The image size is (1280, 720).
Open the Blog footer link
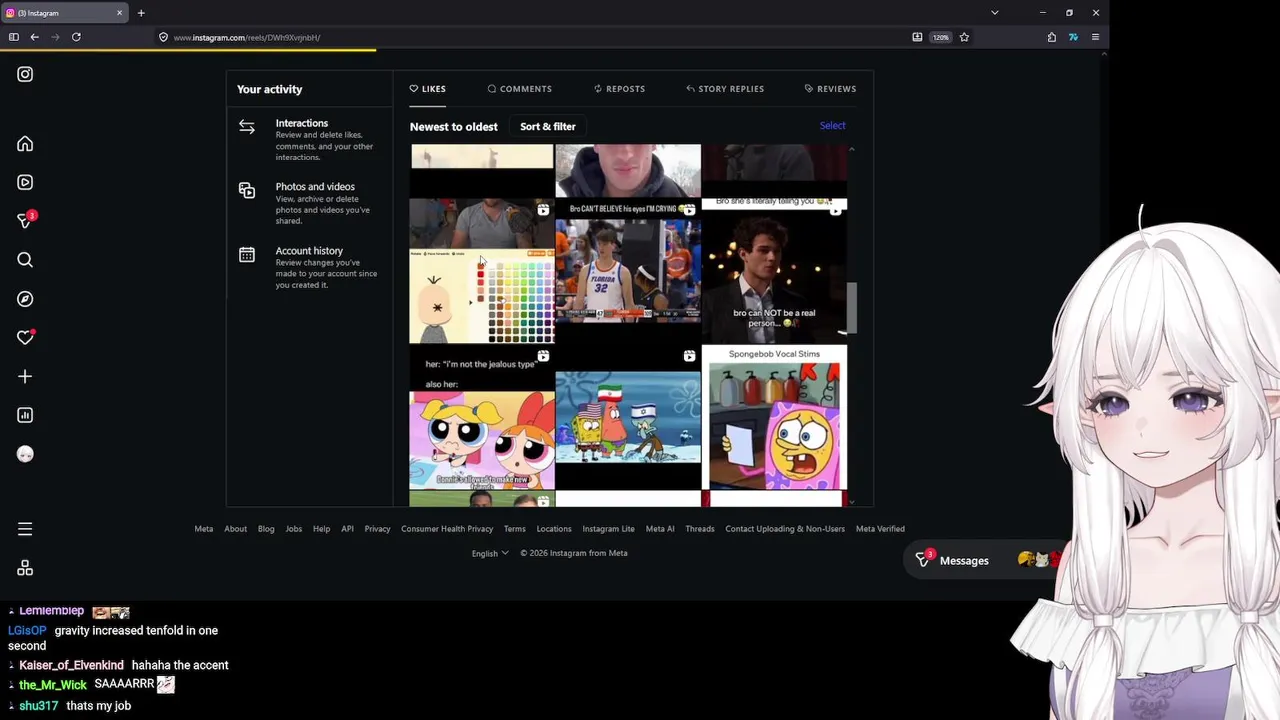click(x=266, y=529)
